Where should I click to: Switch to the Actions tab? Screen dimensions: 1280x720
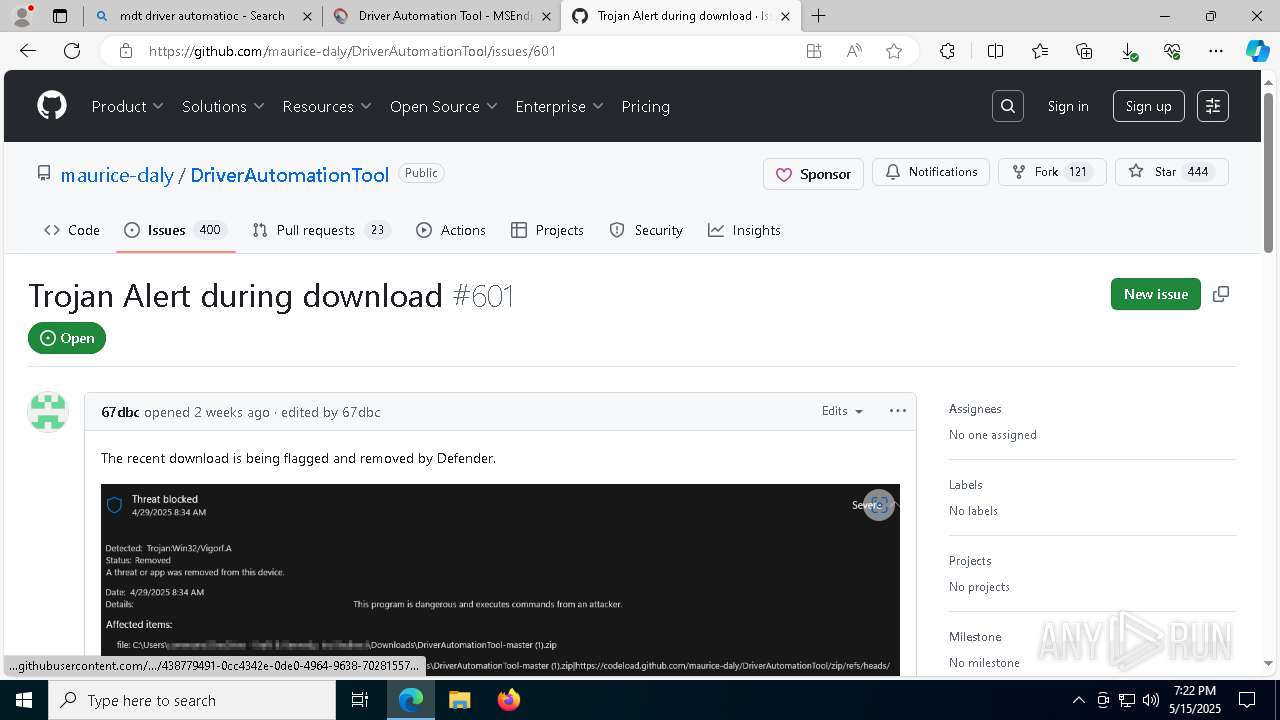click(x=451, y=230)
